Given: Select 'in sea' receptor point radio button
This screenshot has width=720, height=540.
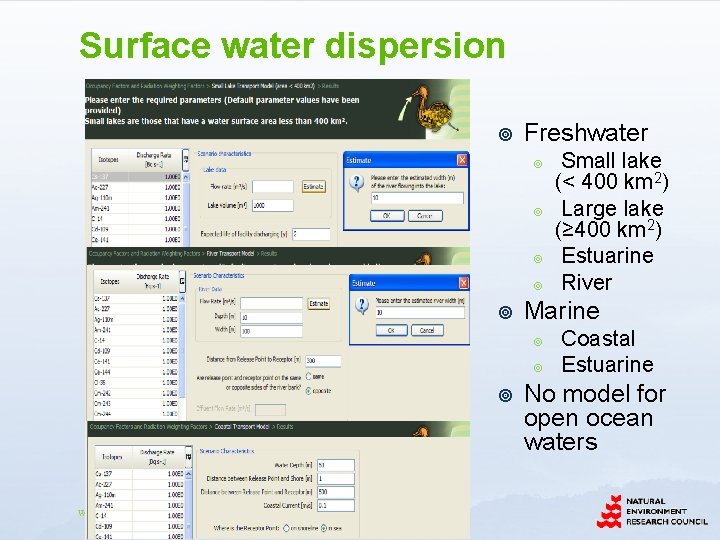Looking at the screenshot, I should click(x=324, y=529).
